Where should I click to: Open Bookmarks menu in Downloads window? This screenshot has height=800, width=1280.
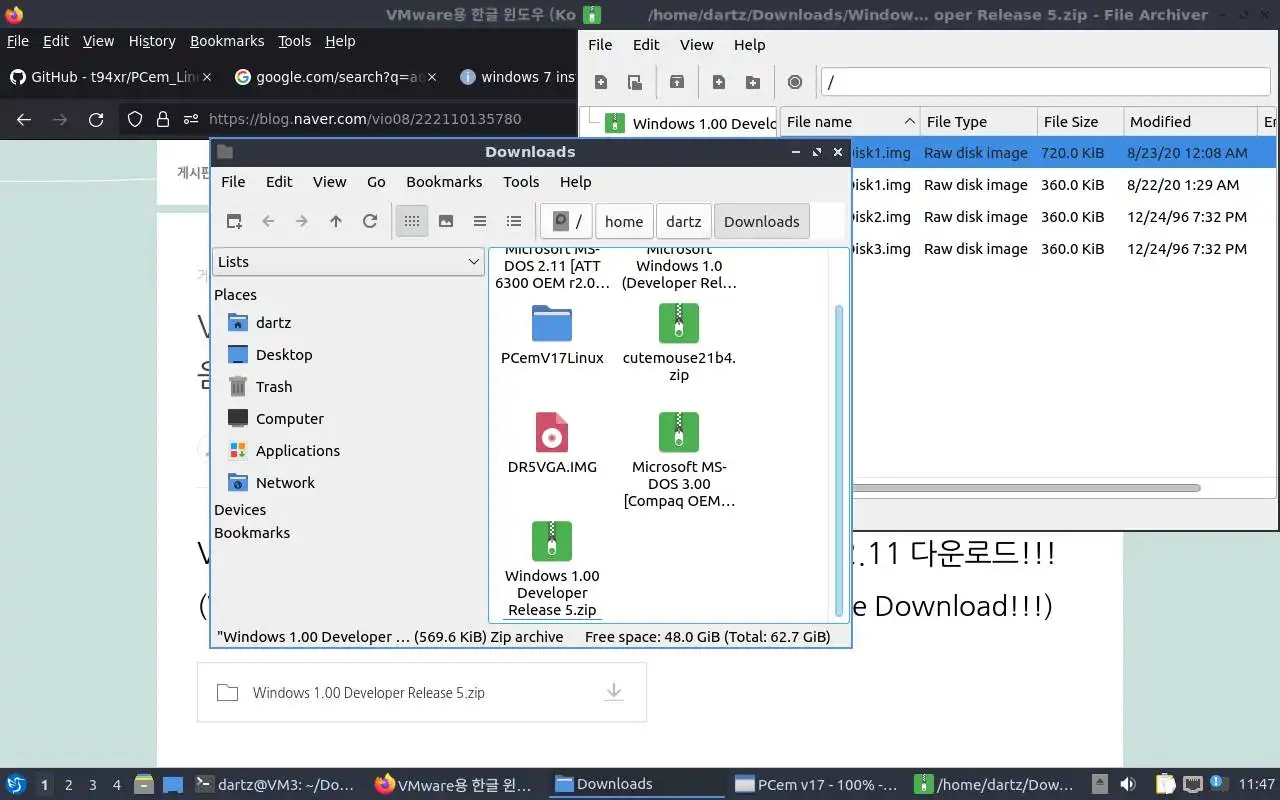(x=444, y=181)
